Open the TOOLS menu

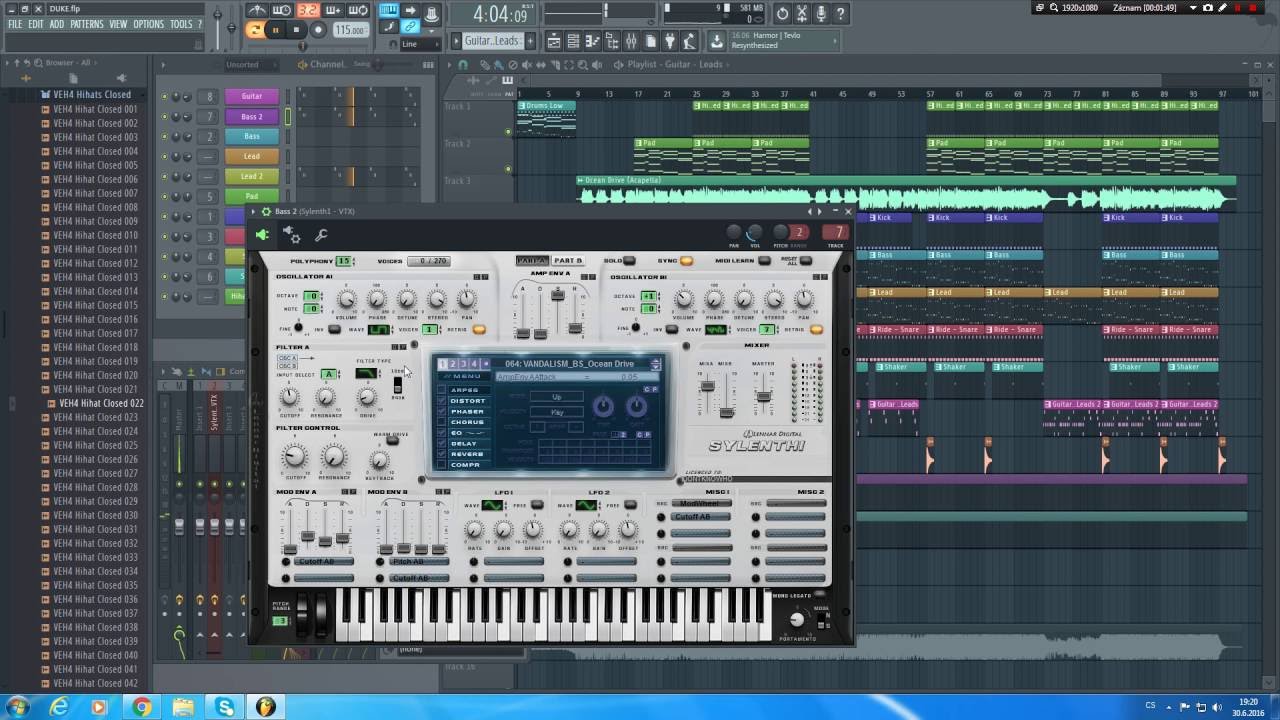coord(181,24)
